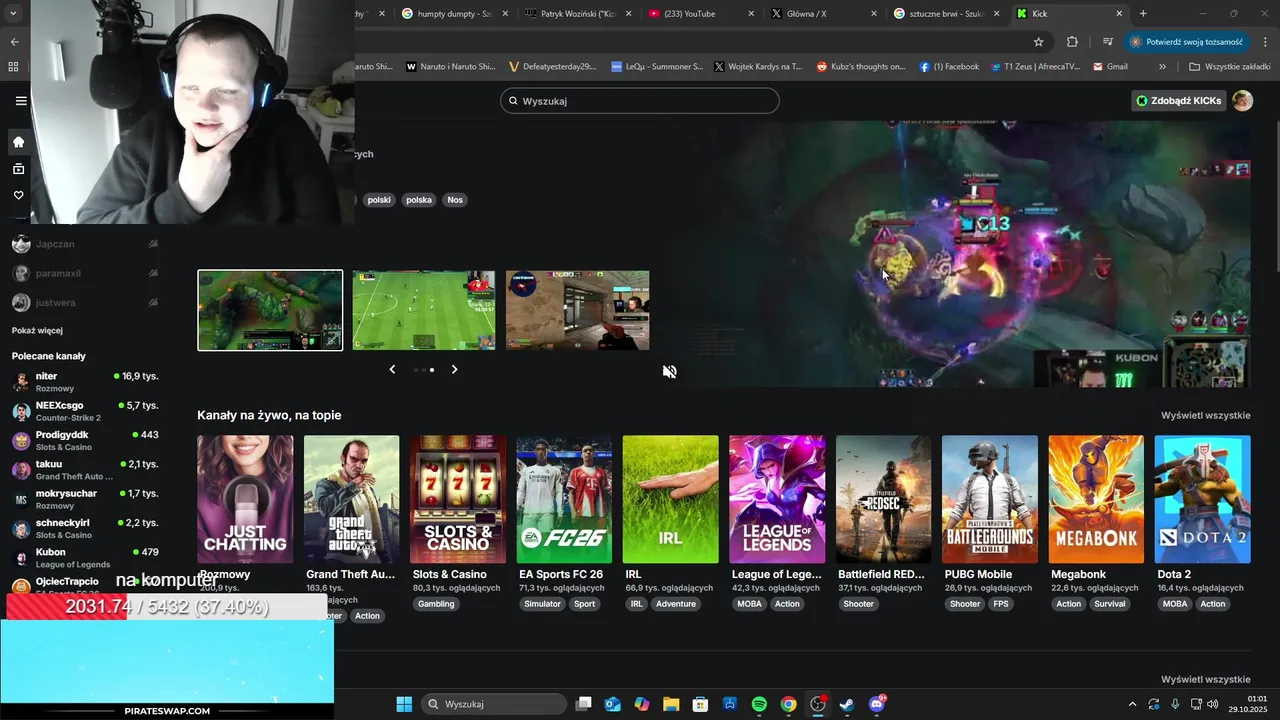Click the polski stream tag

(379, 200)
